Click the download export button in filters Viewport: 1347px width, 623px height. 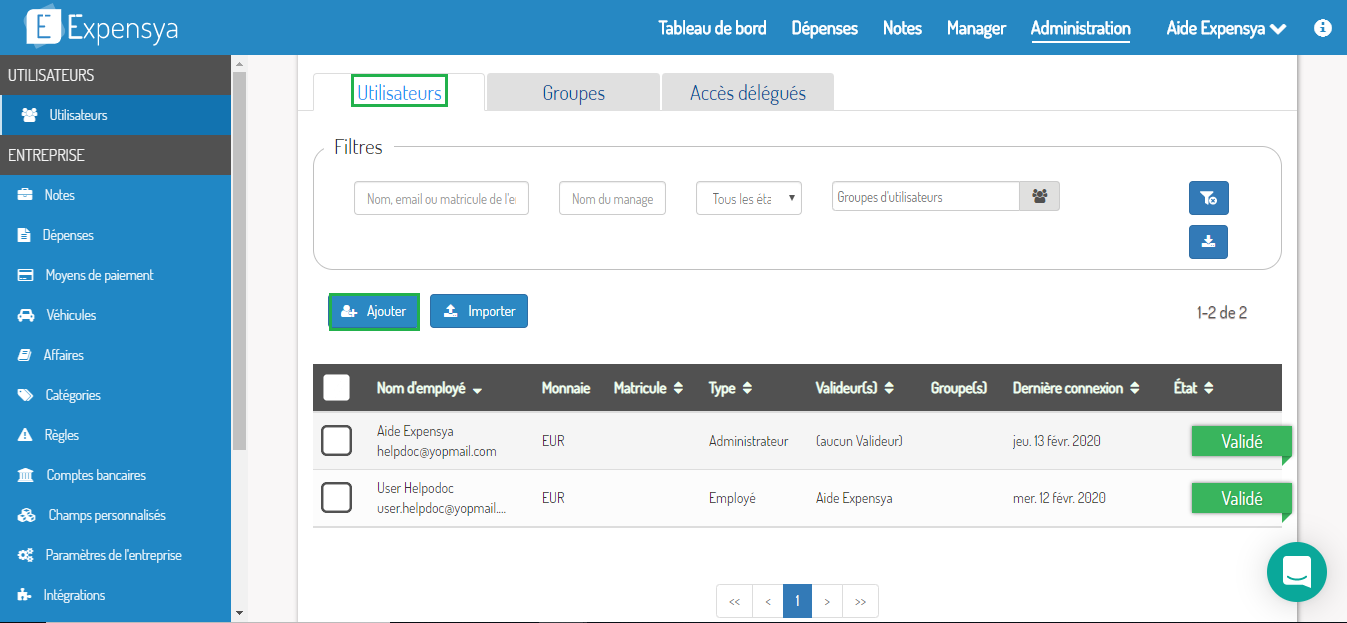pyautogui.click(x=1209, y=241)
